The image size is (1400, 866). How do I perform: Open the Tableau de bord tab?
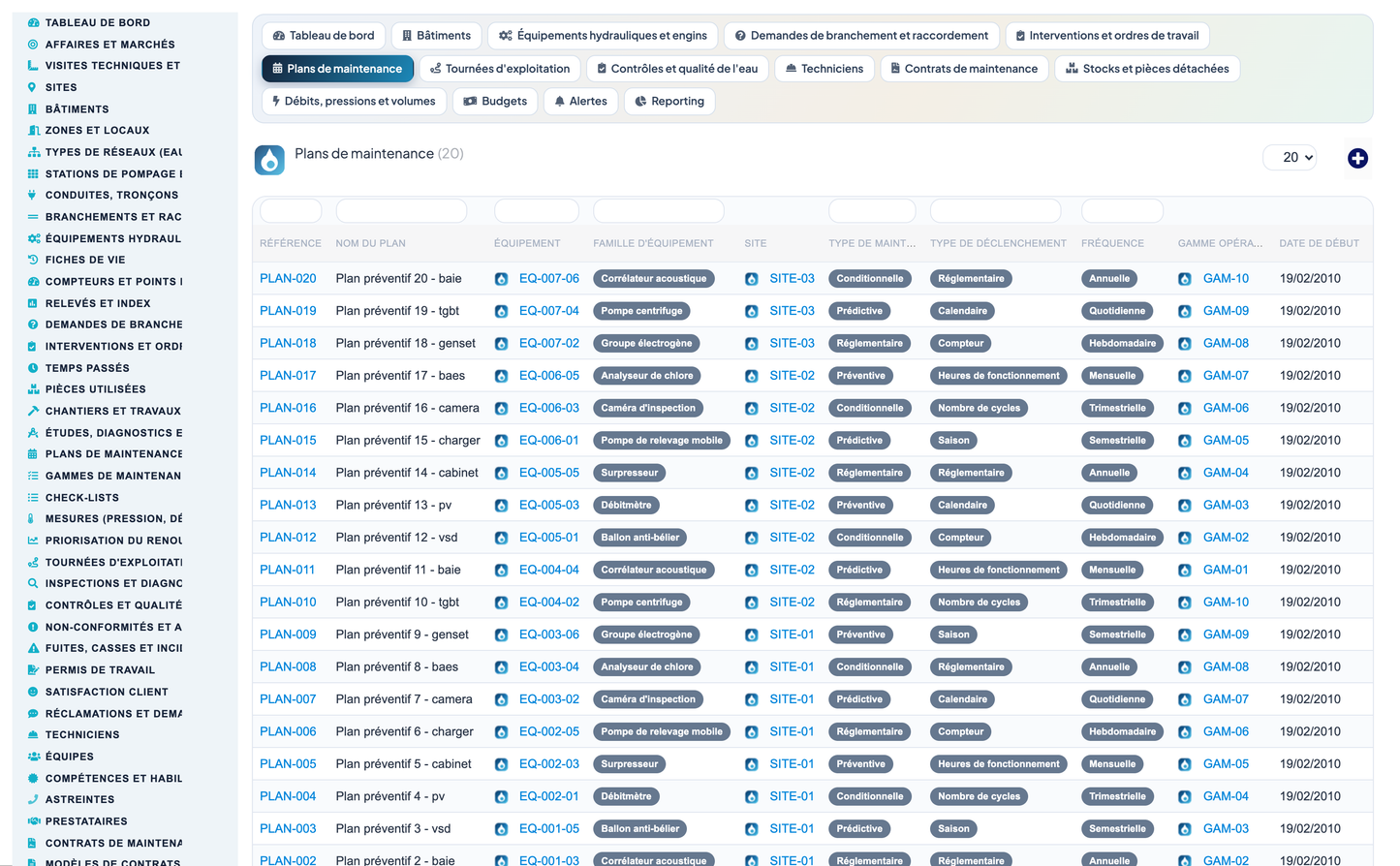tap(324, 36)
